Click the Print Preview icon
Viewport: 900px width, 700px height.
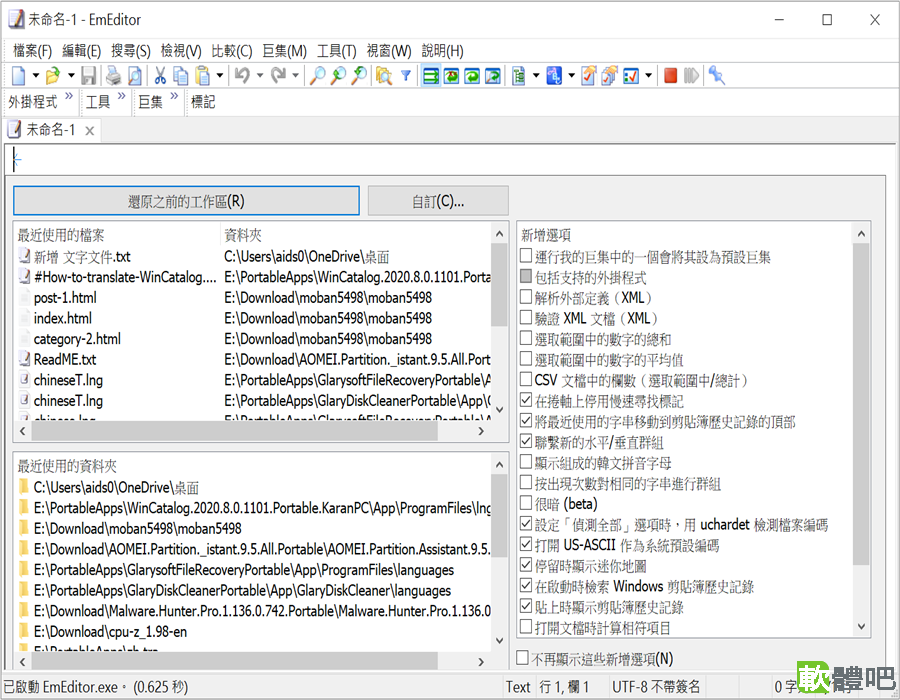(x=135, y=76)
